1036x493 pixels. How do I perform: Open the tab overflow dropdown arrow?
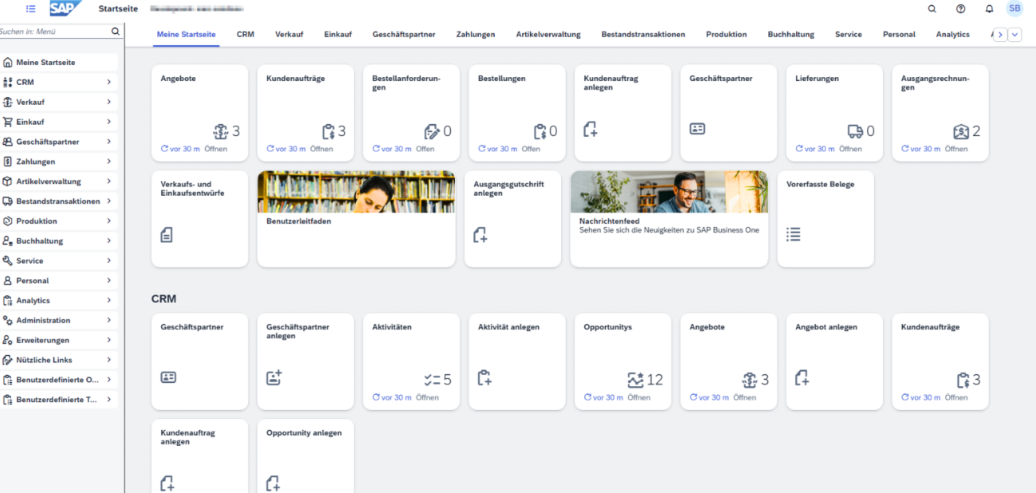(1015, 35)
